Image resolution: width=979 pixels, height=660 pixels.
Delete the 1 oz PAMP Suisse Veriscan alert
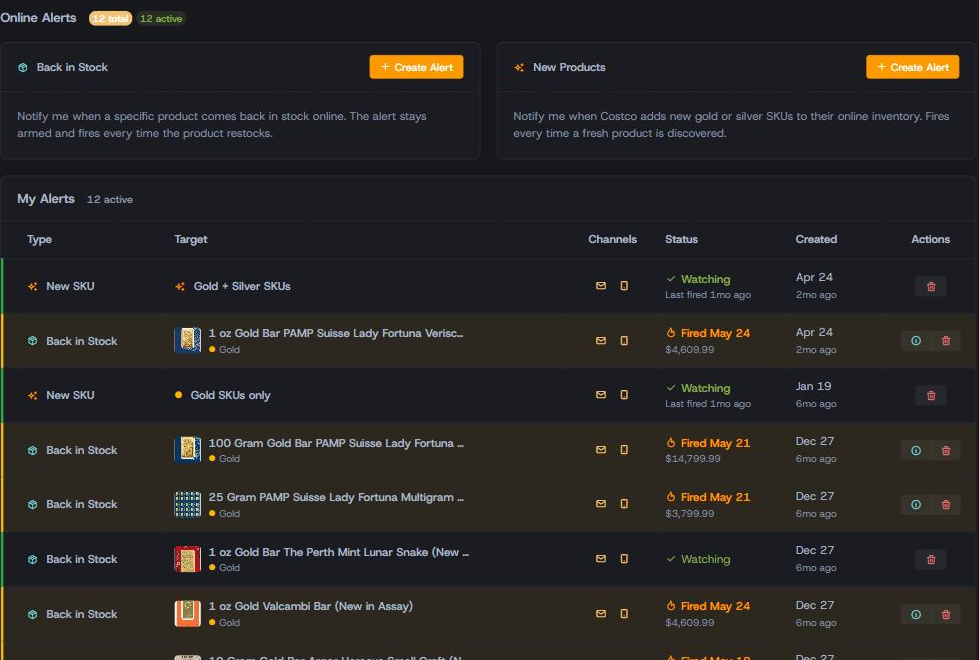(x=946, y=341)
